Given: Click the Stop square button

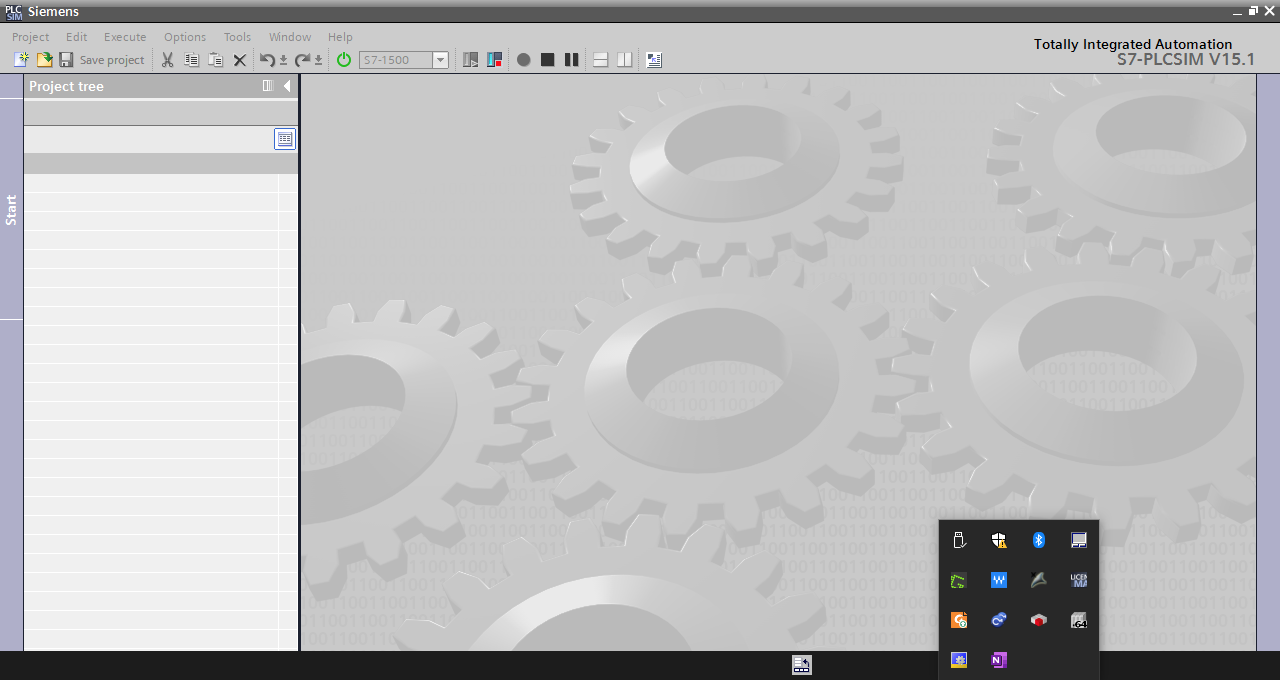Looking at the screenshot, I should point(547,60).
